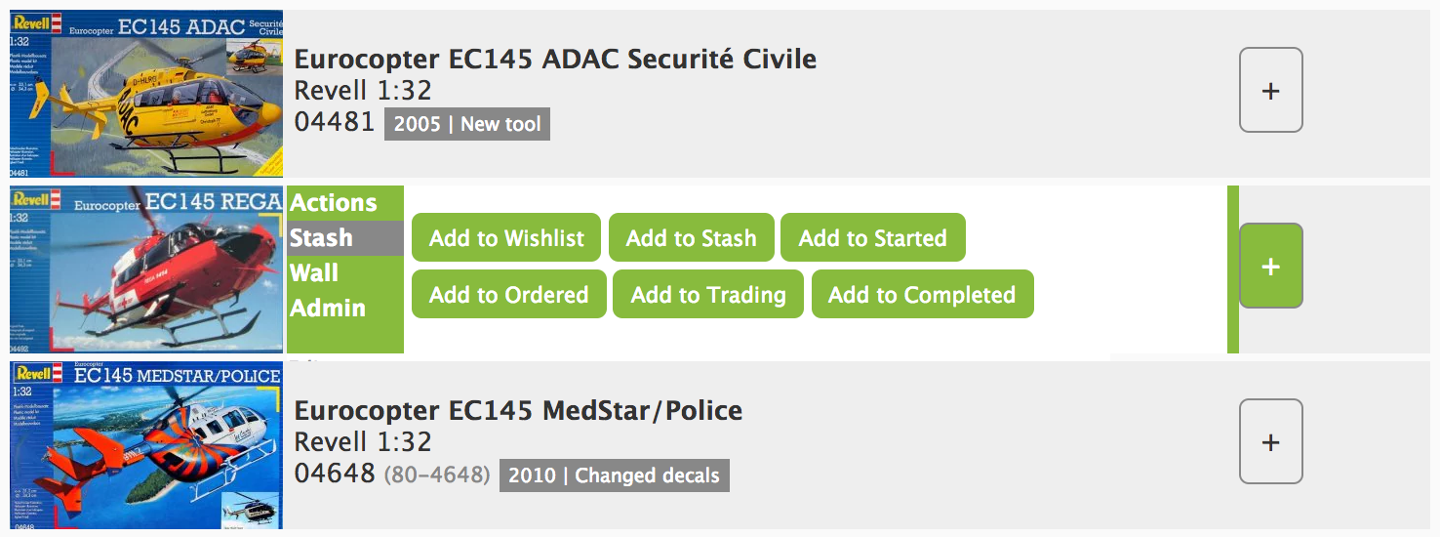Expand actions for EC145 ADAC Securité Civile

(x=1270, y=90)
